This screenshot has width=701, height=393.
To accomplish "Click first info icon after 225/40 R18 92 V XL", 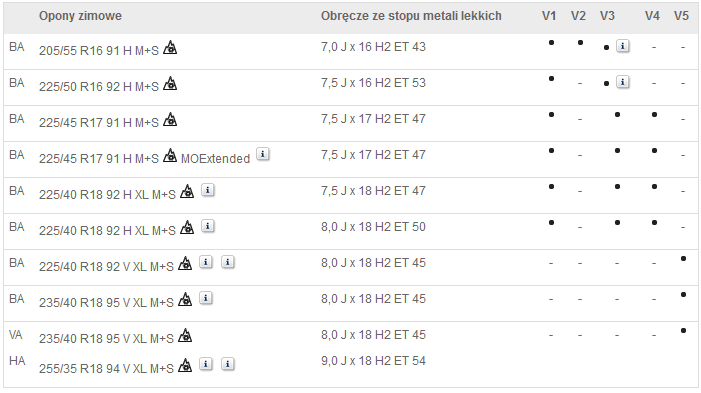I will (x=206, y=262).
